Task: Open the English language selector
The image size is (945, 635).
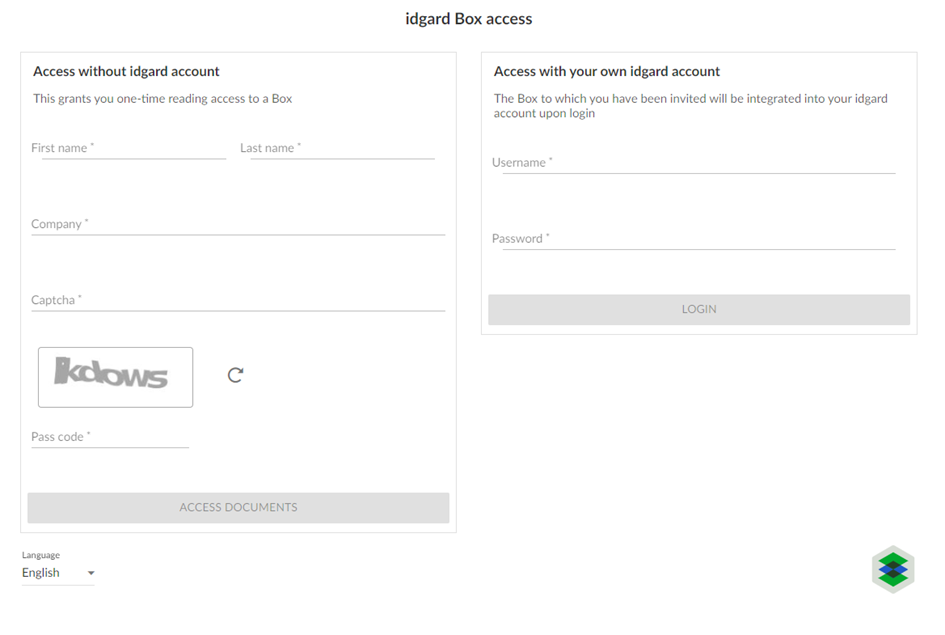Action: [x=58, y=573]
